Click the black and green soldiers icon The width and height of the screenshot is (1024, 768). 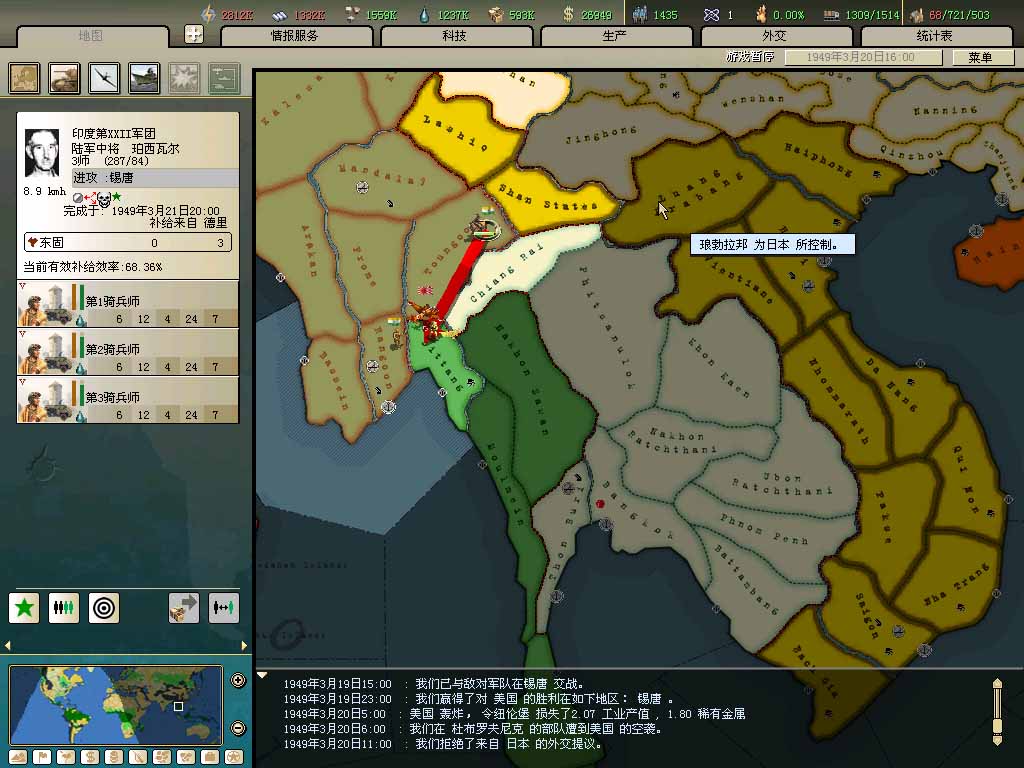pyautogui.click(x=64, y=607)
